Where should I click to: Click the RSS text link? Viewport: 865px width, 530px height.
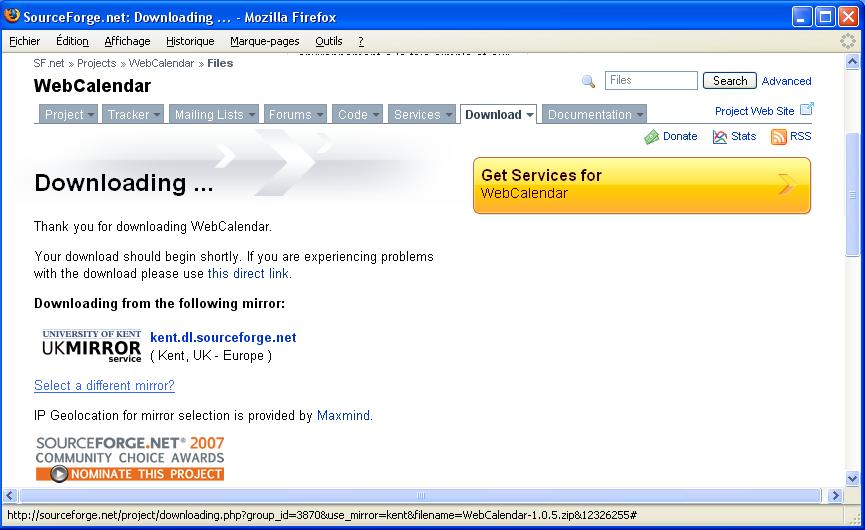[x=800, y=136]
